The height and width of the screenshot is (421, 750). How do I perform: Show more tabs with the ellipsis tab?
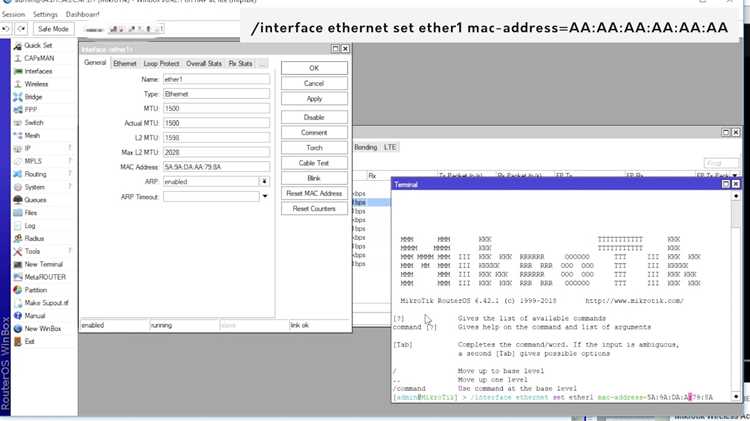point(262,64)
